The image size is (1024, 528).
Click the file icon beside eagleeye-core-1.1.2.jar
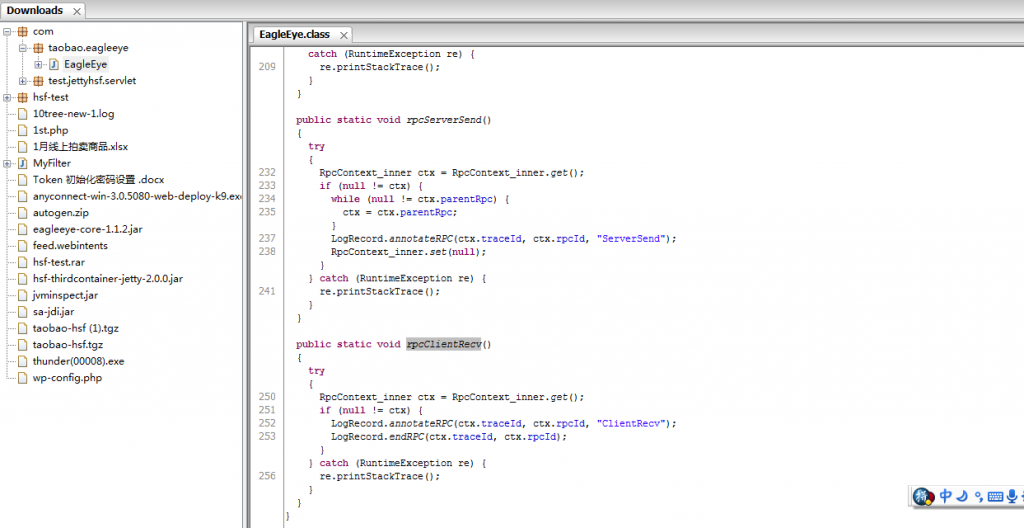tap(23, 229)
